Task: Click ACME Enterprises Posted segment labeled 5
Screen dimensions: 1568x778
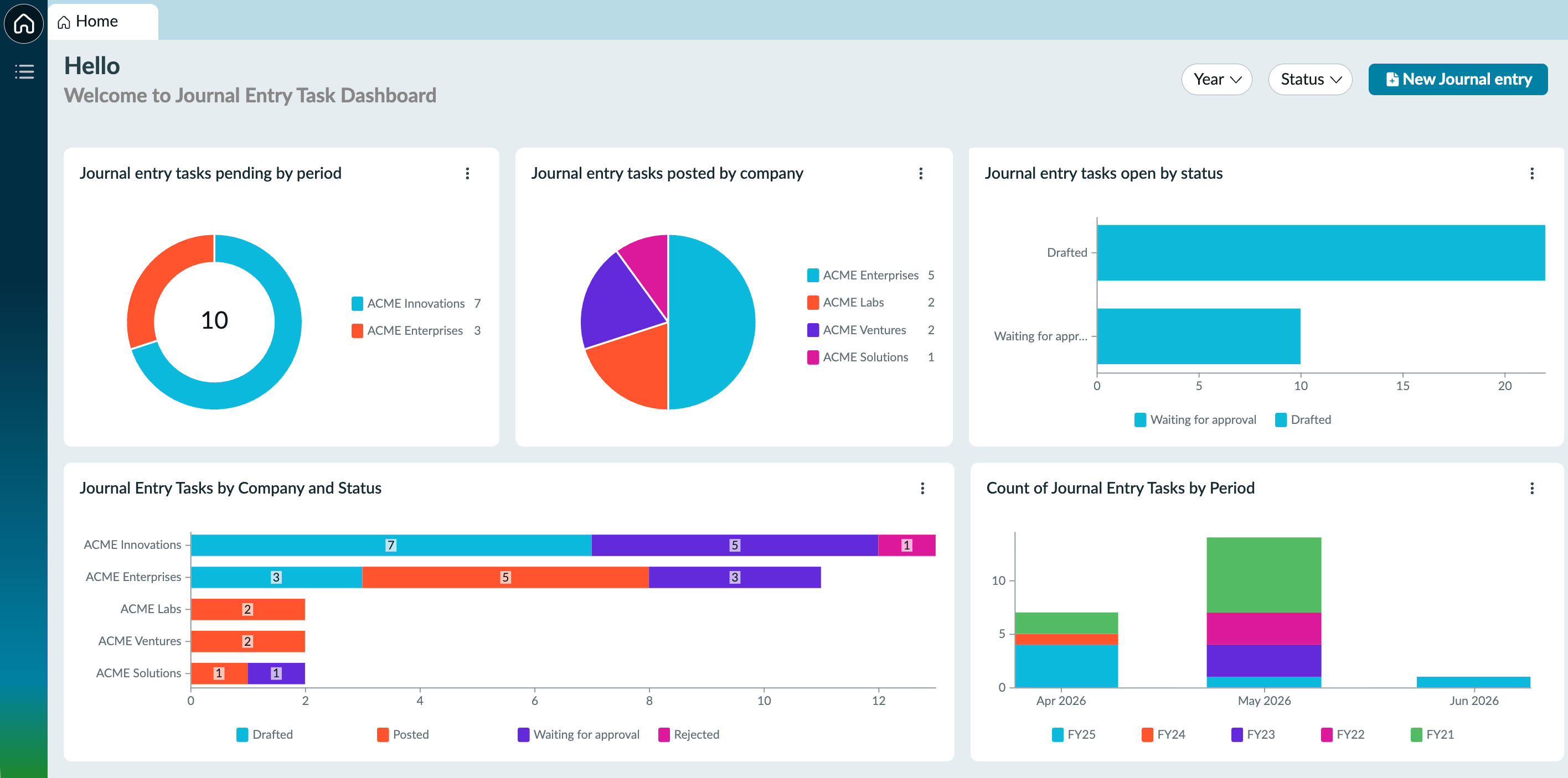Action: point(505,577)
